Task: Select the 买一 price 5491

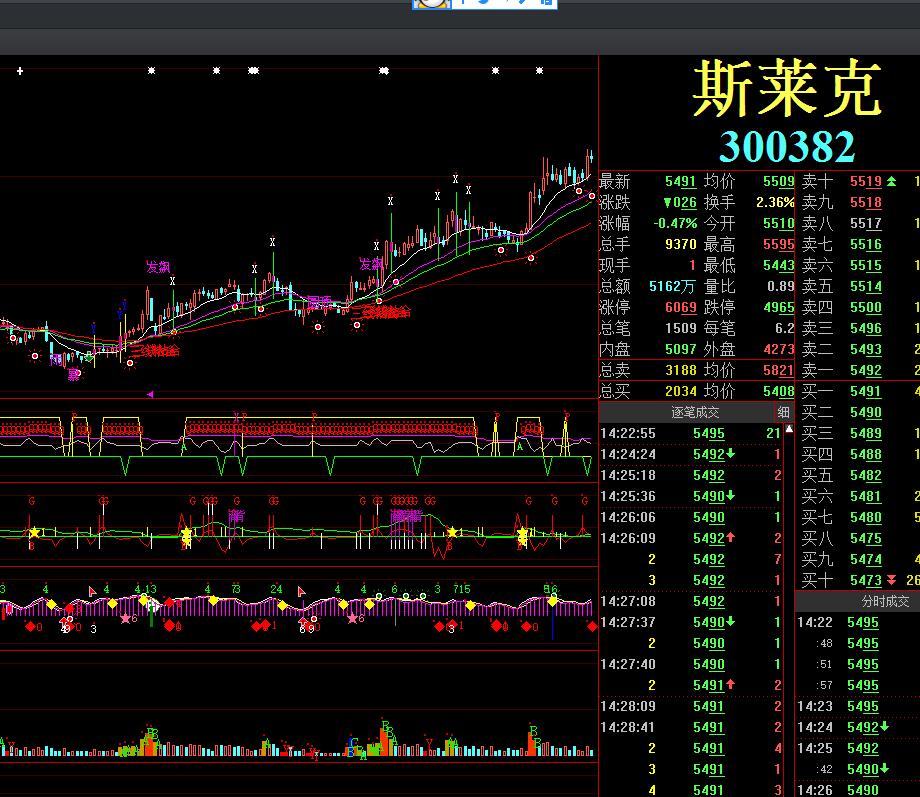Action: 865,391
